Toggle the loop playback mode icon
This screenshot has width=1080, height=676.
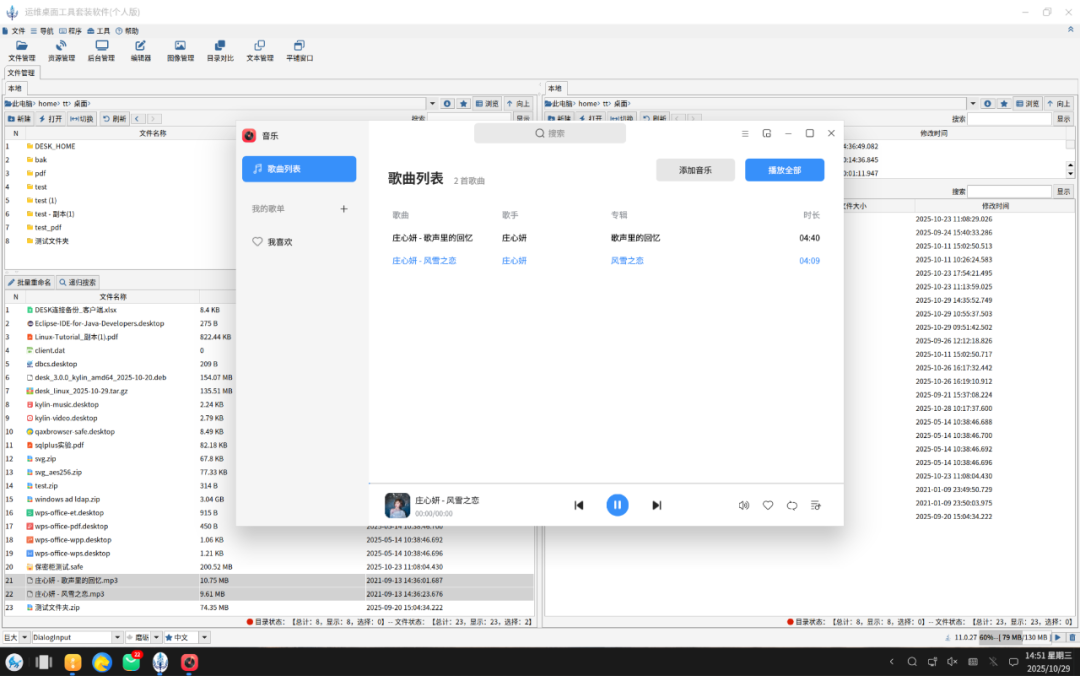(792, 505)
